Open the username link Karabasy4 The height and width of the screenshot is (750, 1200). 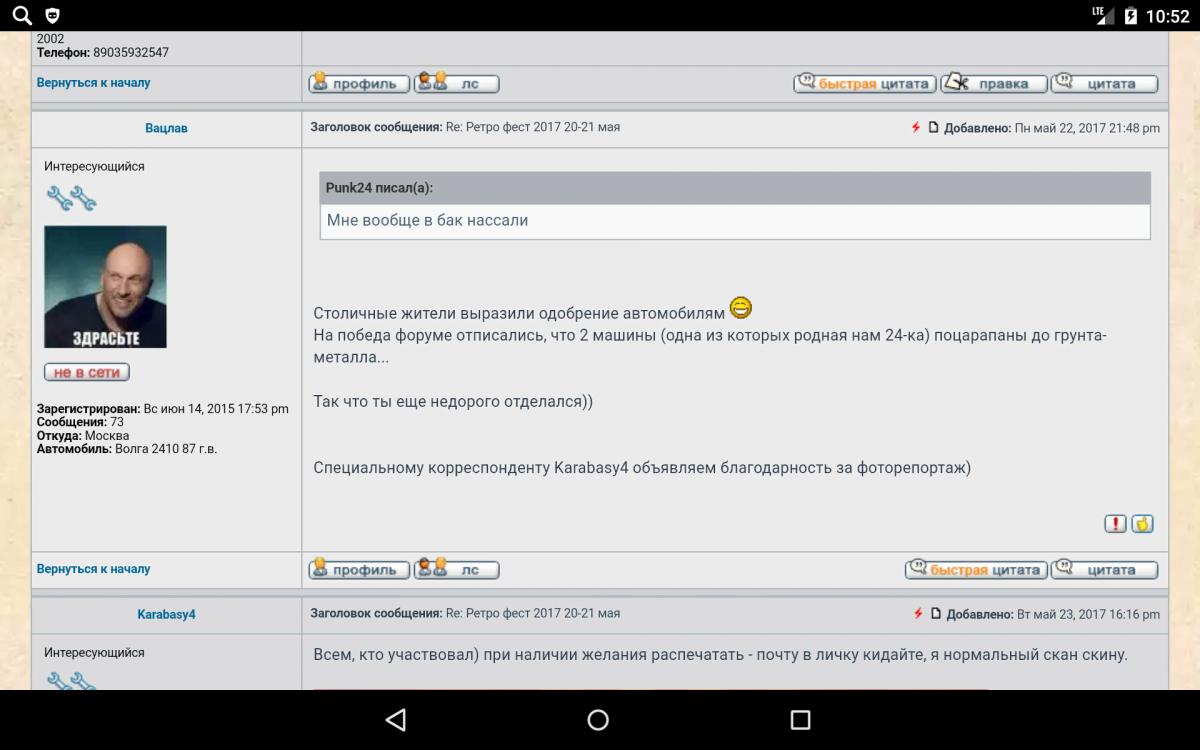[166, 615]
